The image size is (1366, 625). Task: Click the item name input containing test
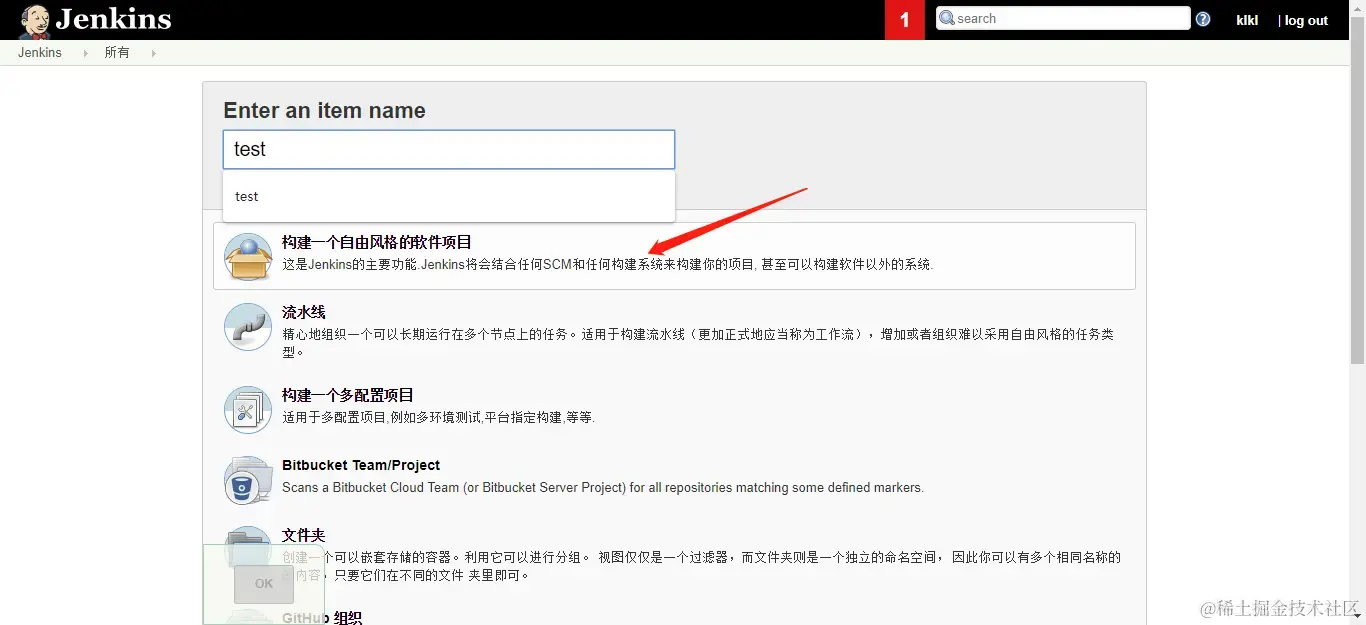(x=449, y=149)
